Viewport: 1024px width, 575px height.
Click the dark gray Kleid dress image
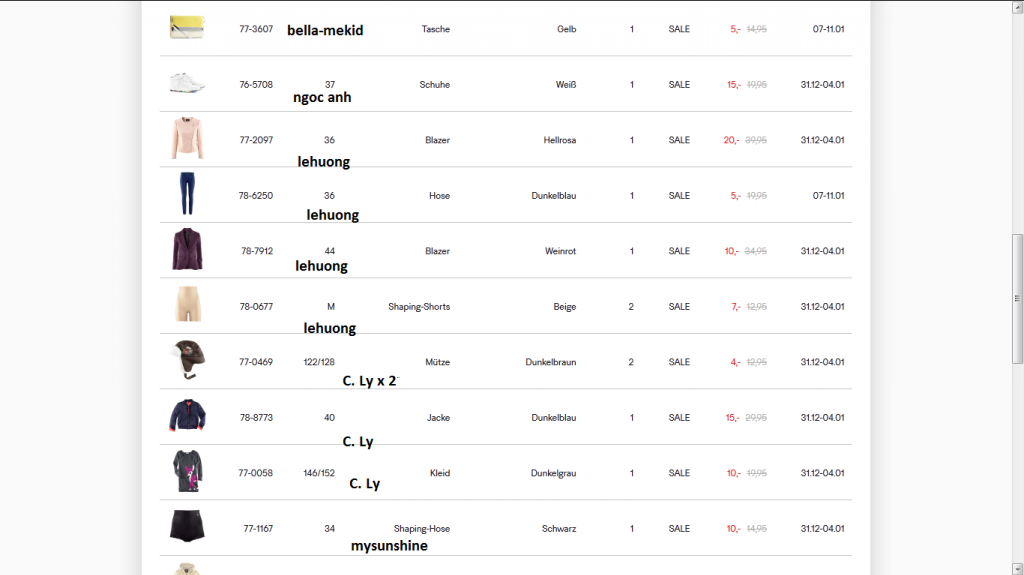coord(187,472)
